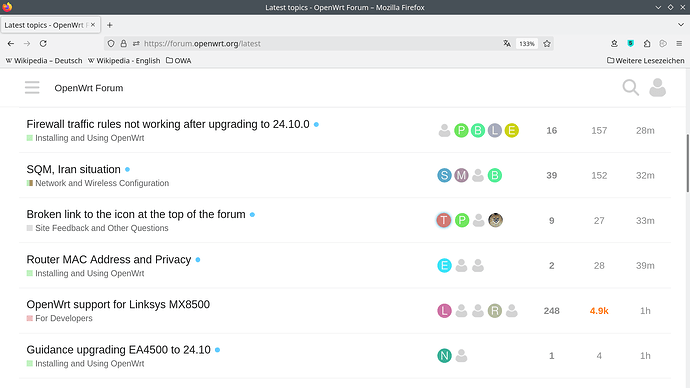Image resolution: width=690 pixels, height=388 pixels.
Task: Click the bear avatar in Broken link topic
Action: pos(495,220)
